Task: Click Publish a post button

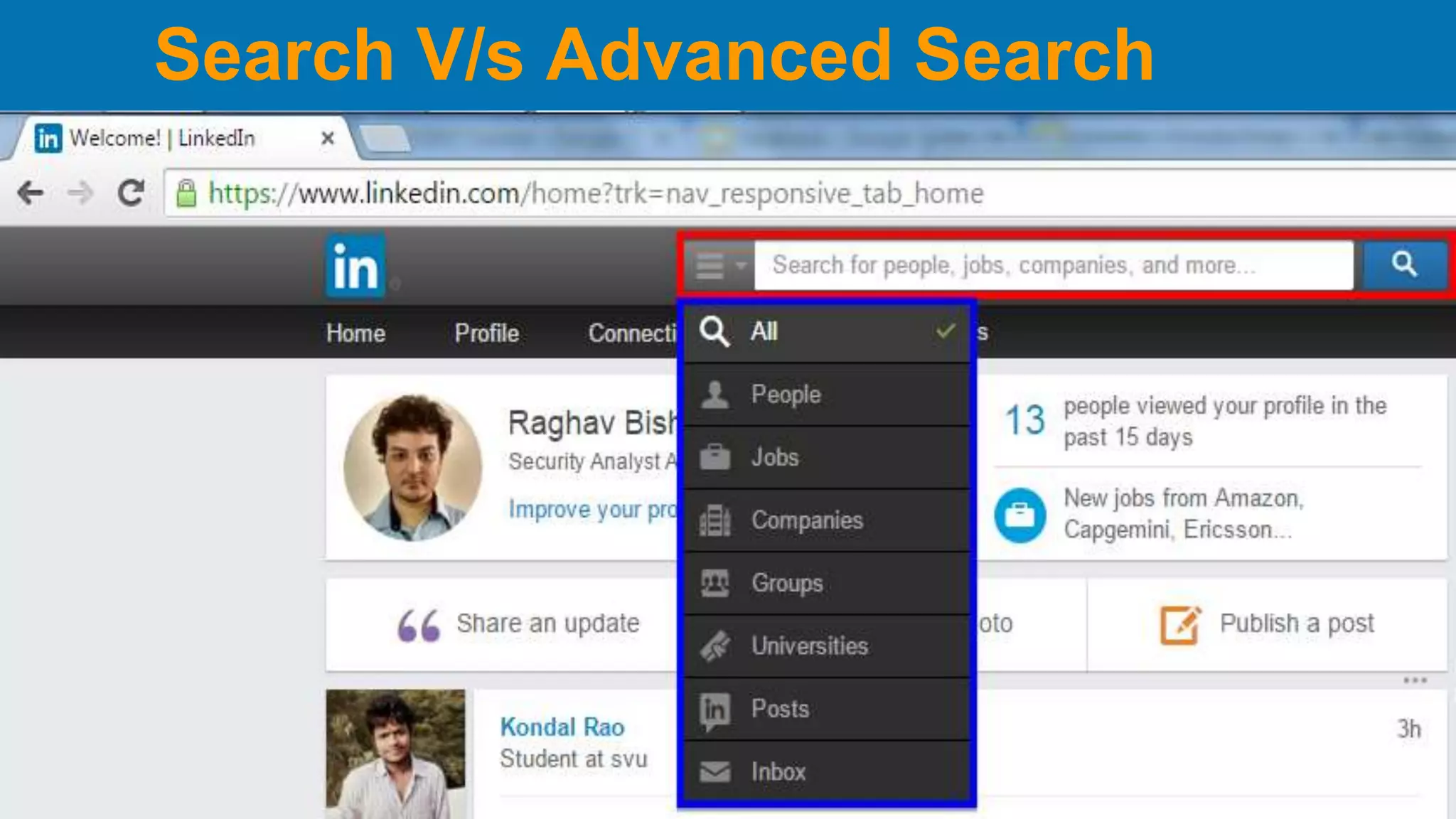Action: 1267,624
